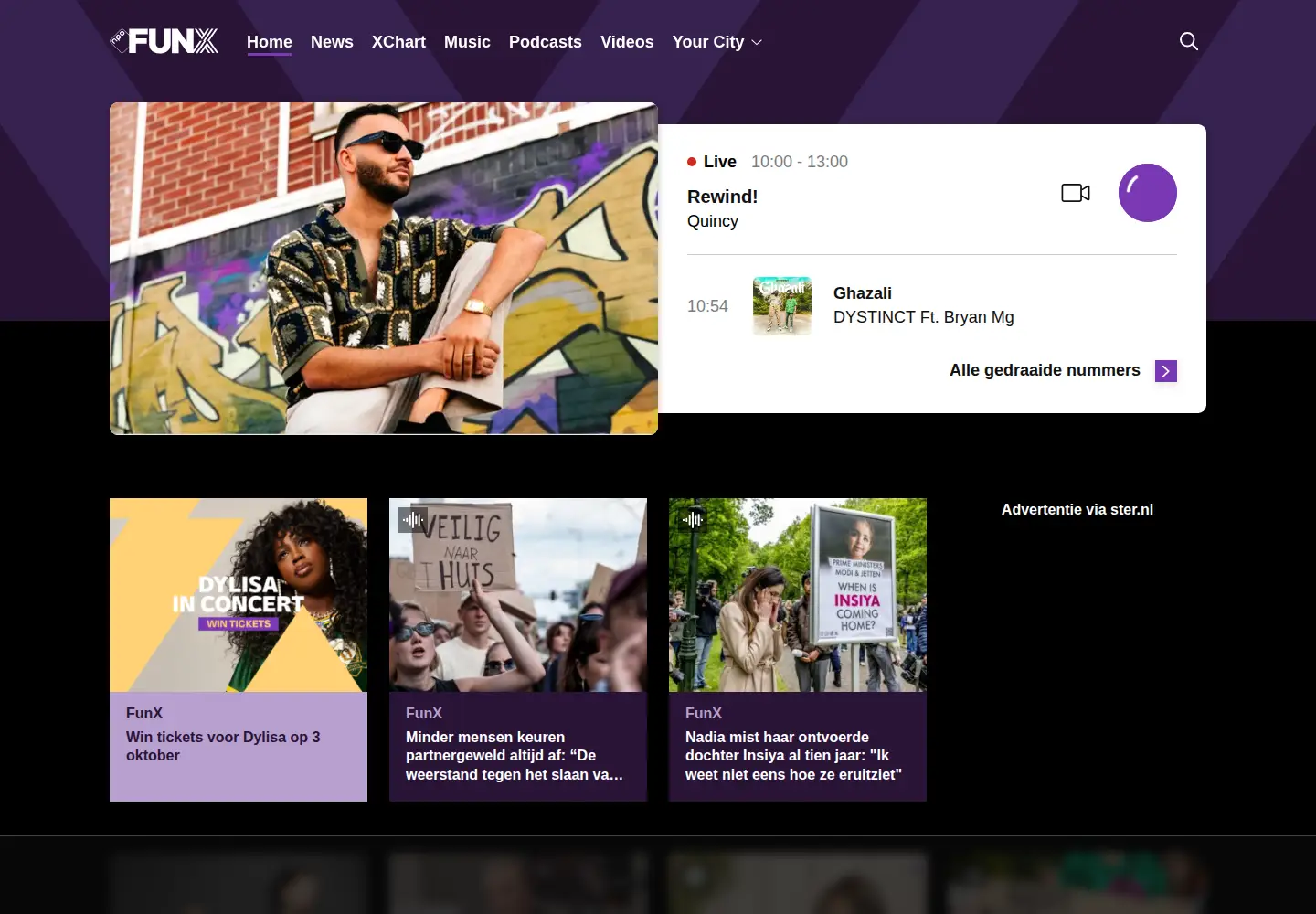Open the News section

point(332,42)
